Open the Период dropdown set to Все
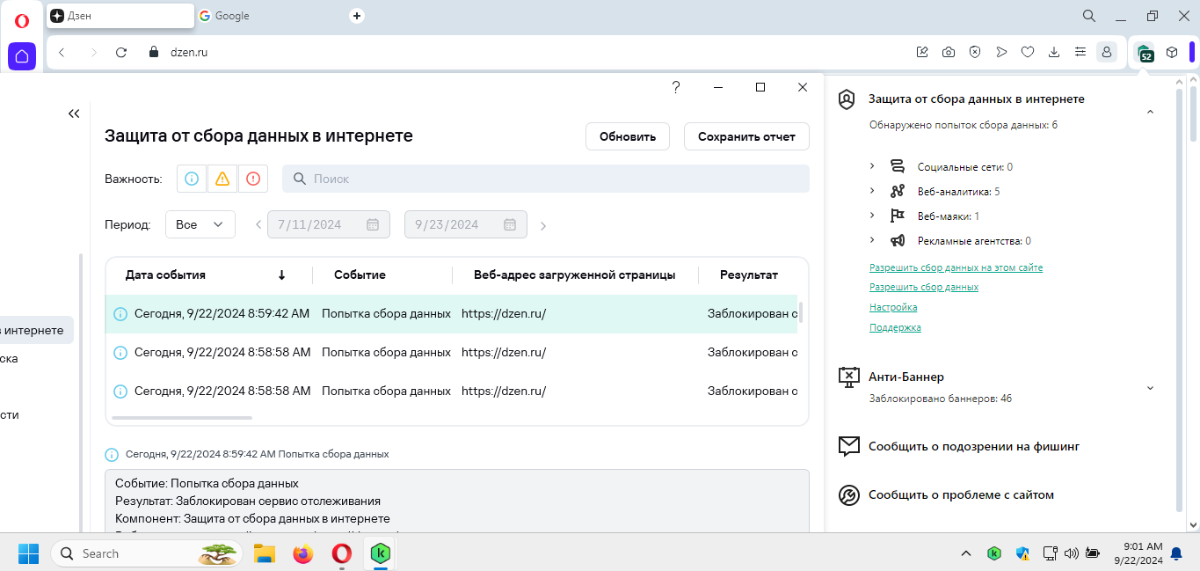 pos(200,225)
